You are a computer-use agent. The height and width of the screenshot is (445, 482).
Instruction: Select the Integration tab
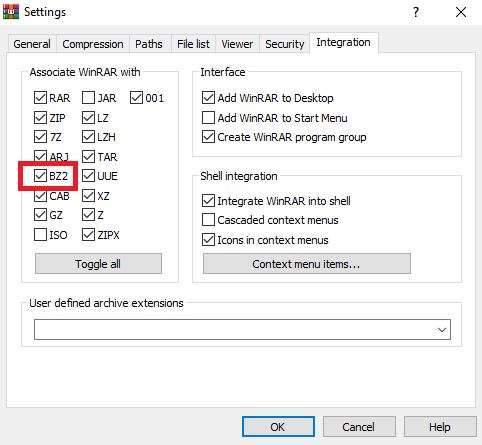[x=343, y=42]
